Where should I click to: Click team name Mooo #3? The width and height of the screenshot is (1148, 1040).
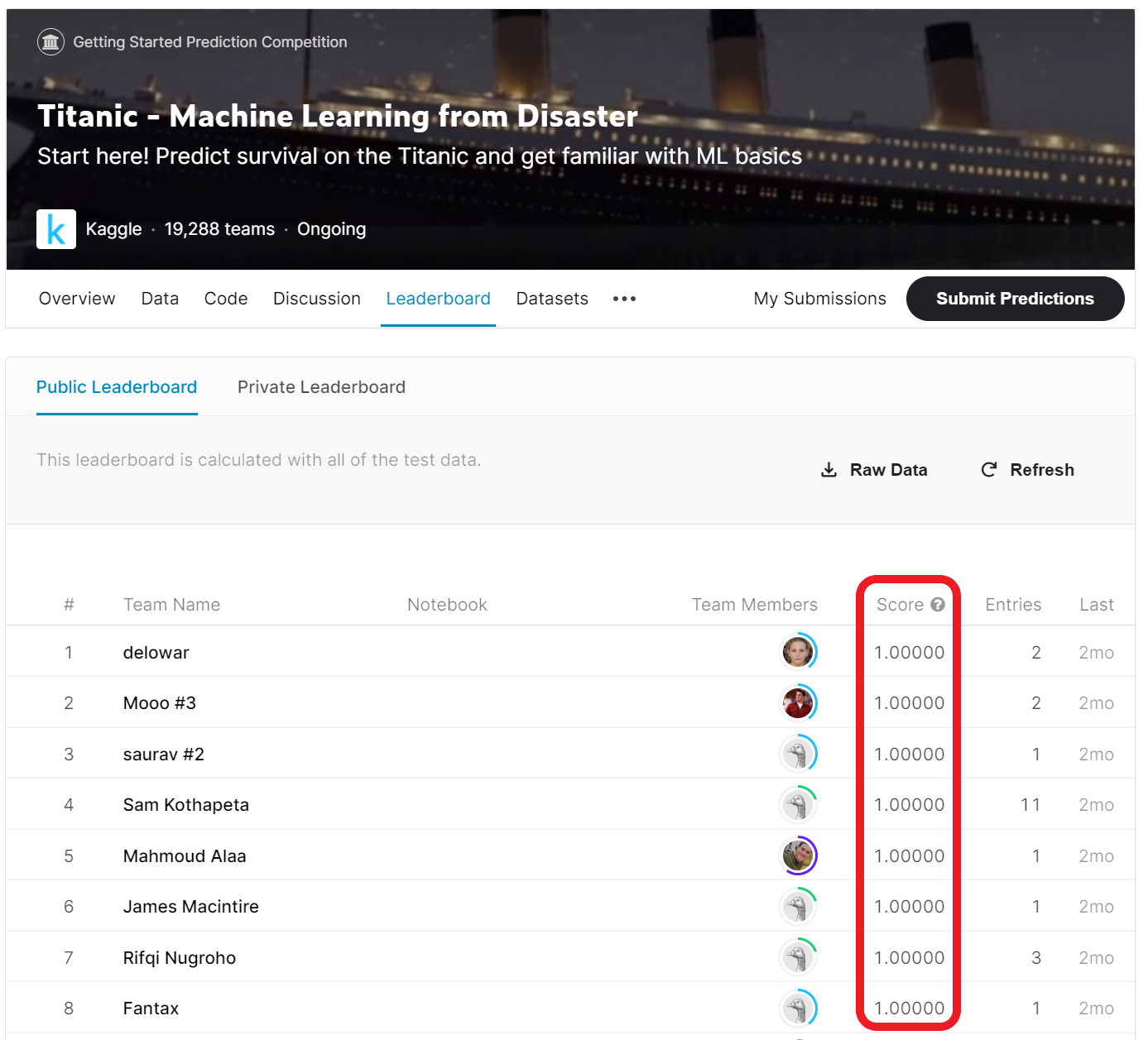[x=160, y=703]
